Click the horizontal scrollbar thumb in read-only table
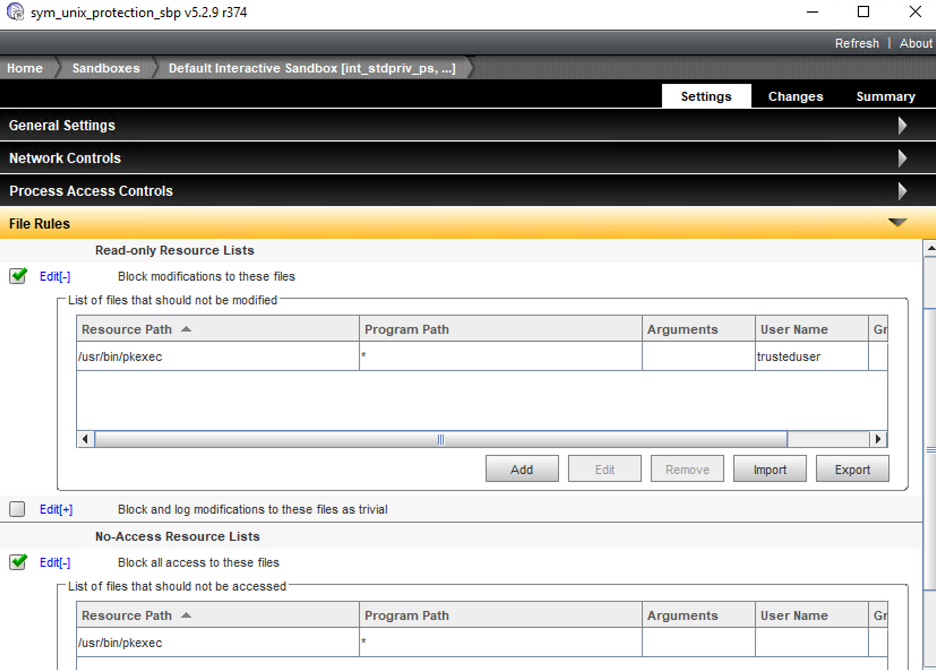 coord(441,439)
